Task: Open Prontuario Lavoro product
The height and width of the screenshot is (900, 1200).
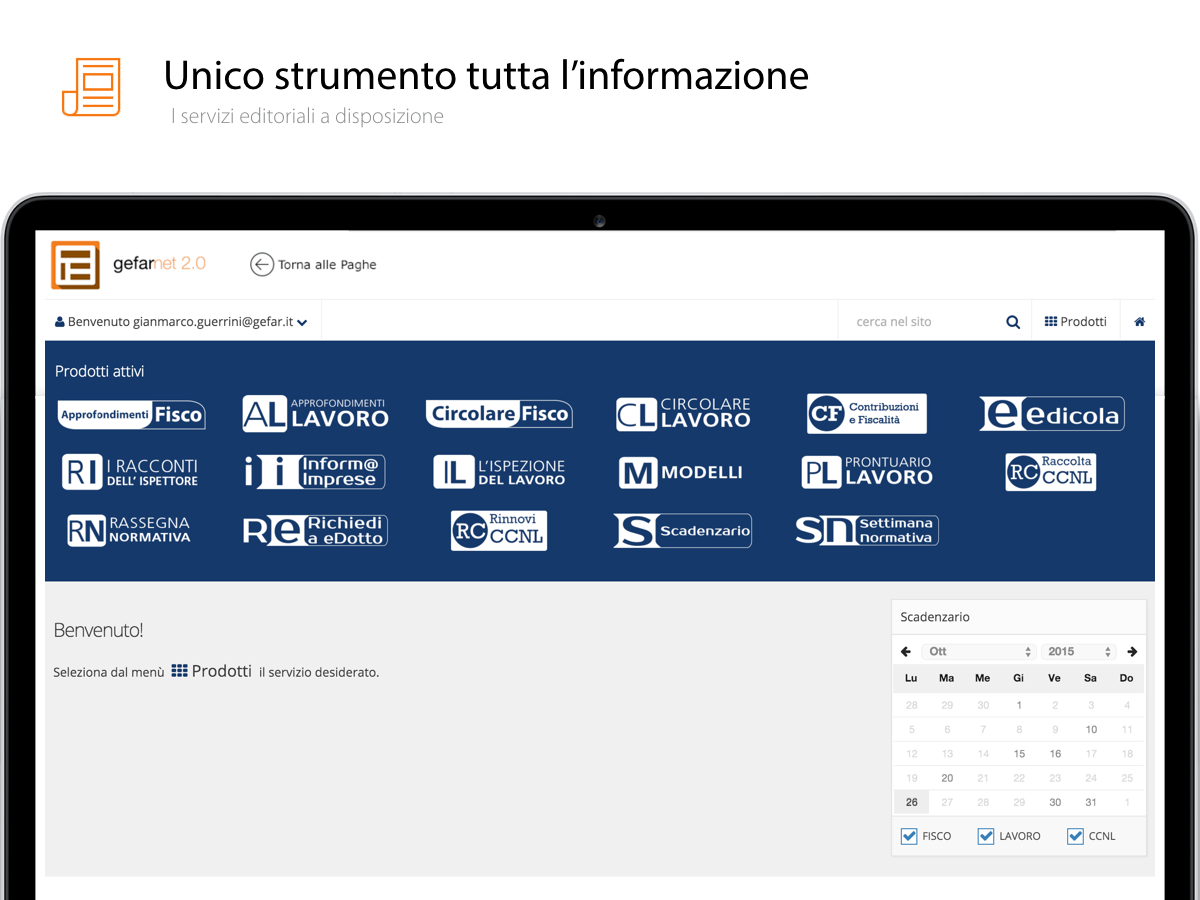Action: click(x=867, y=472)
